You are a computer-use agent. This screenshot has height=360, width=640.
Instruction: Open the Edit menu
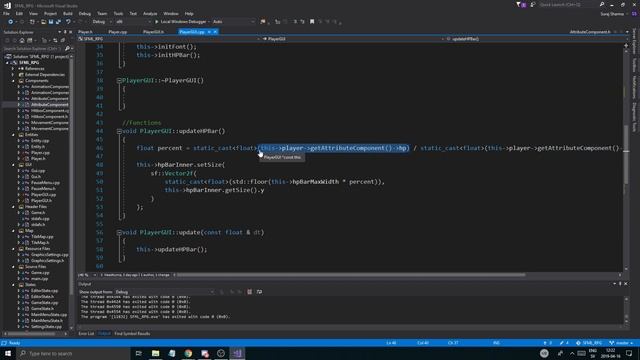pyautogui.click(x=19, y=13)
